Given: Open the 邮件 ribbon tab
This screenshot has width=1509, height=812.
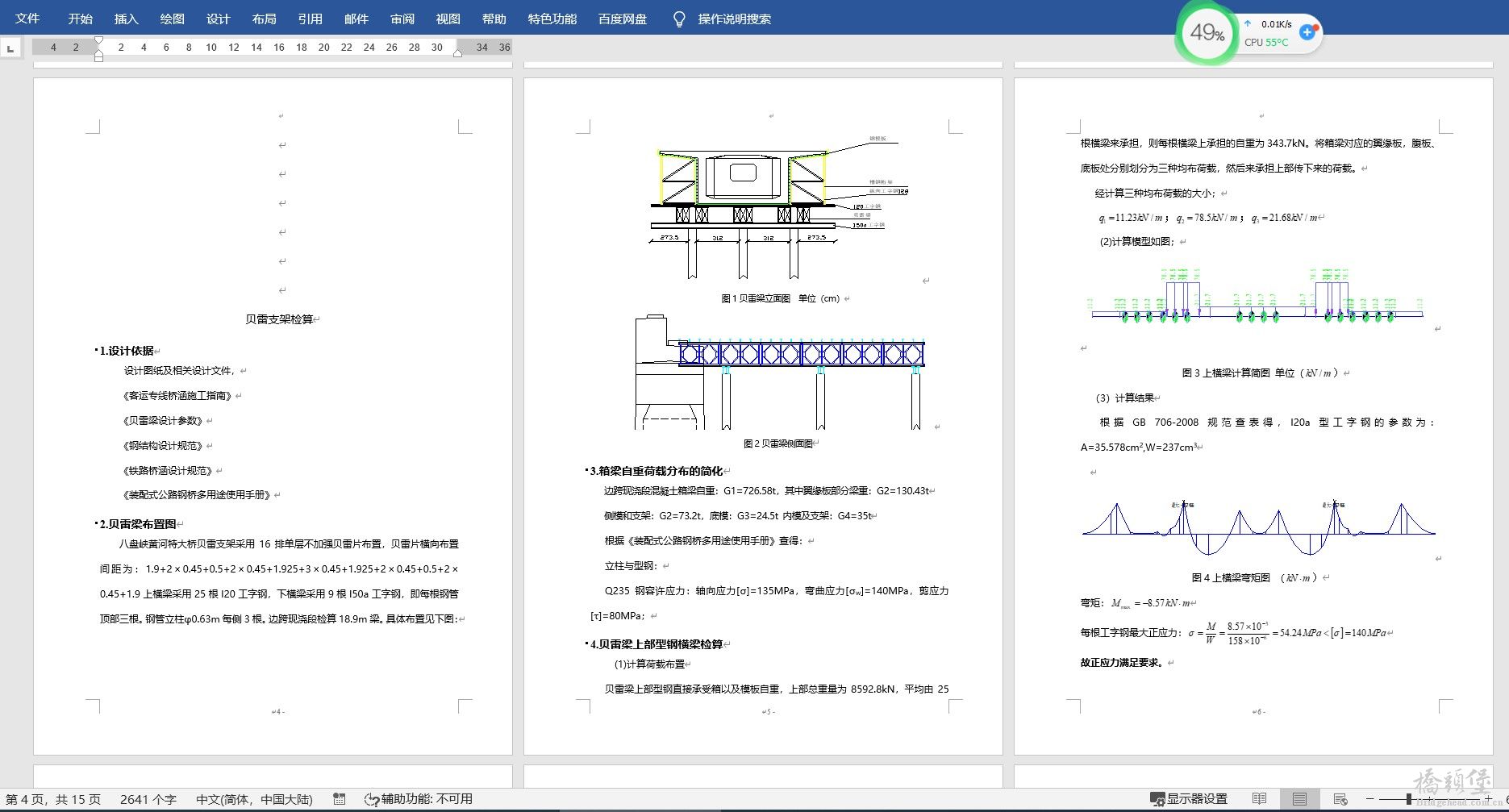Looking at the screenshot, I should click(356, 19).
